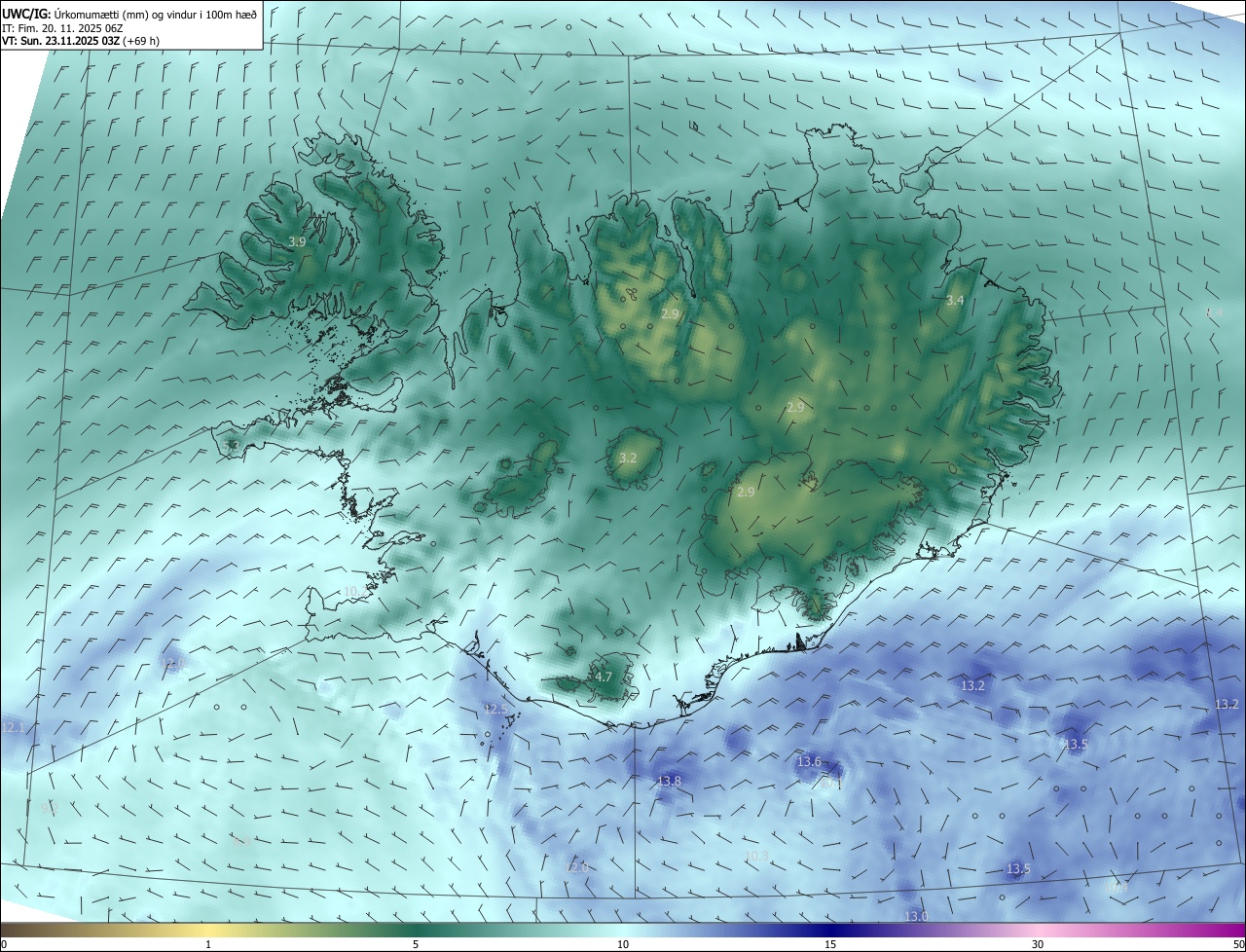
Task: Click the valid time line 'VT: Sun. 23.11.2025 03Z (+69 h)'
Action: pos(81,42)
